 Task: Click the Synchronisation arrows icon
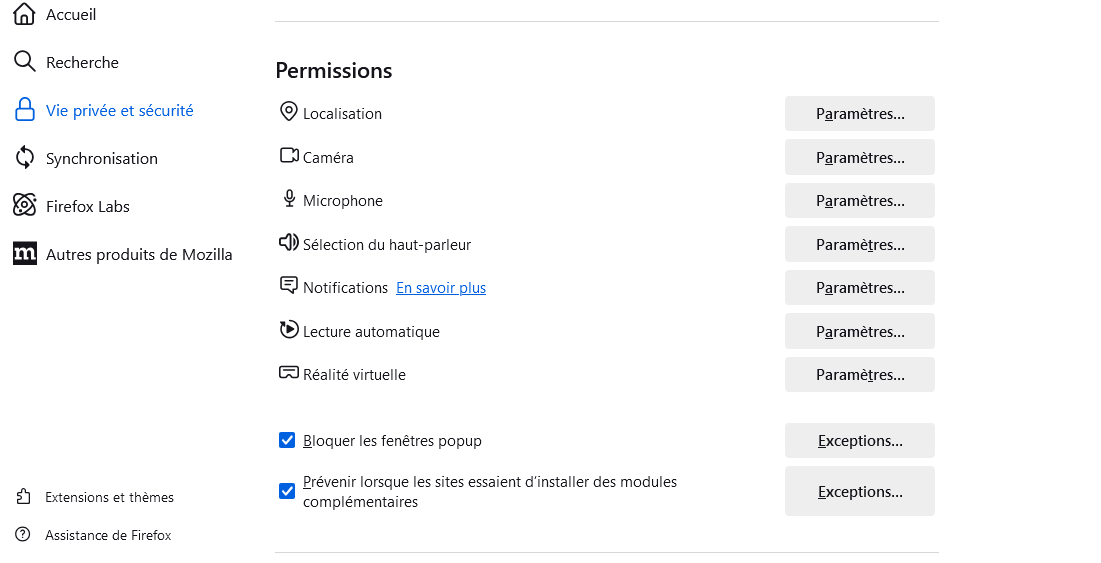pos(25,158)
